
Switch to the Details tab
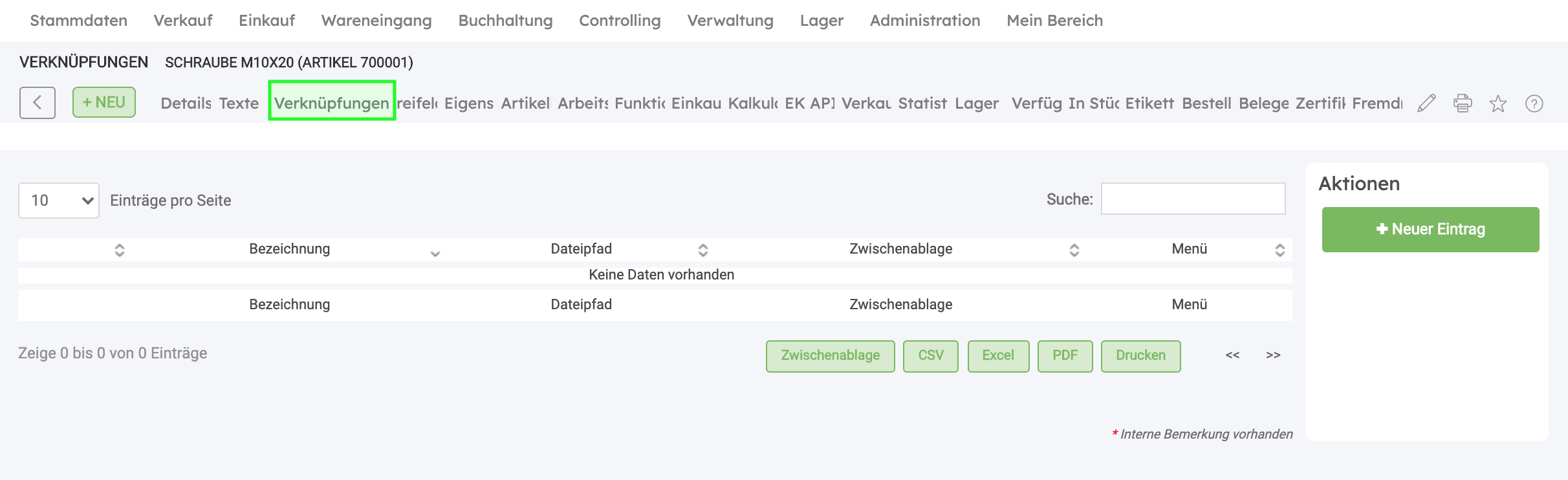tap(186, 104)
